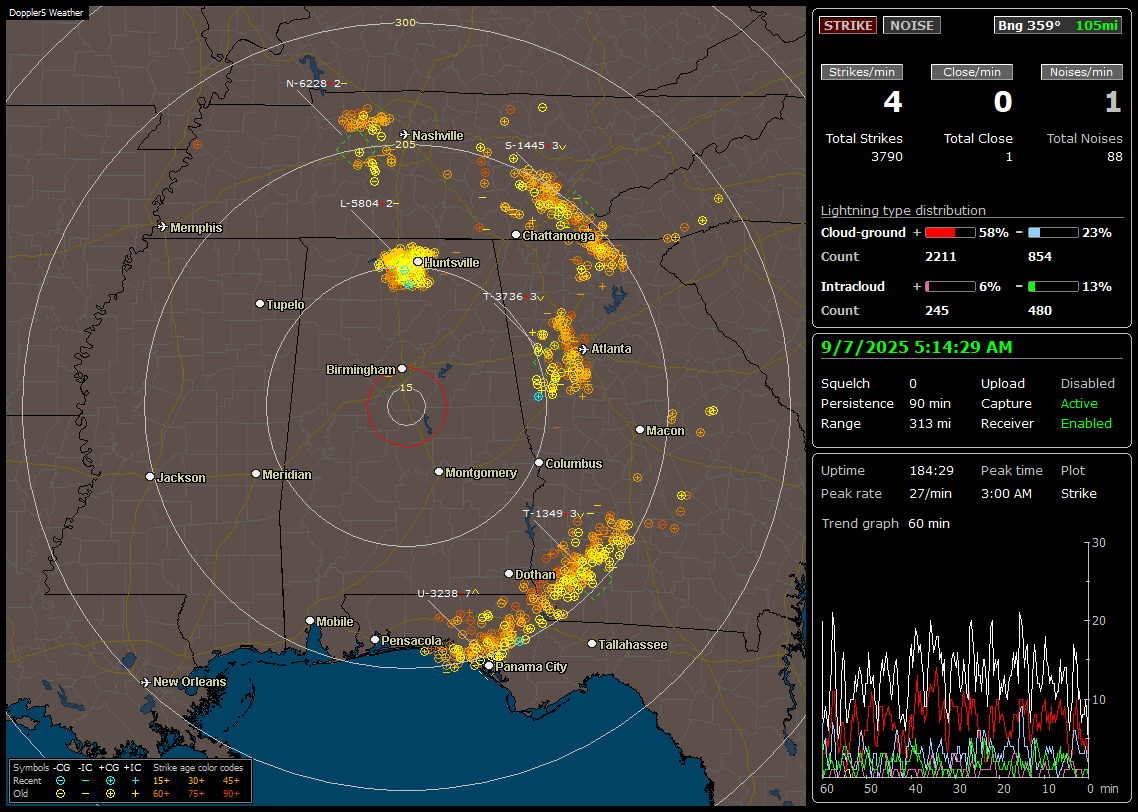The image size is (1138, 812).
Task: Select the Dothan city marker dot
Action: click(509, 574)
